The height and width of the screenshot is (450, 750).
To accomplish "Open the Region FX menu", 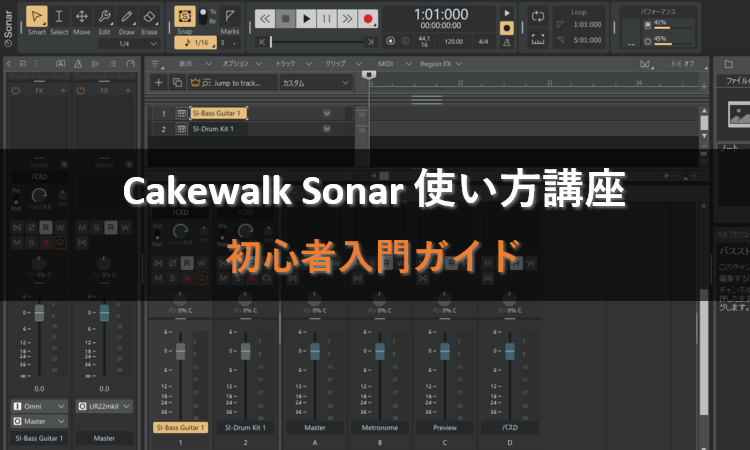I will pos(442,62).
